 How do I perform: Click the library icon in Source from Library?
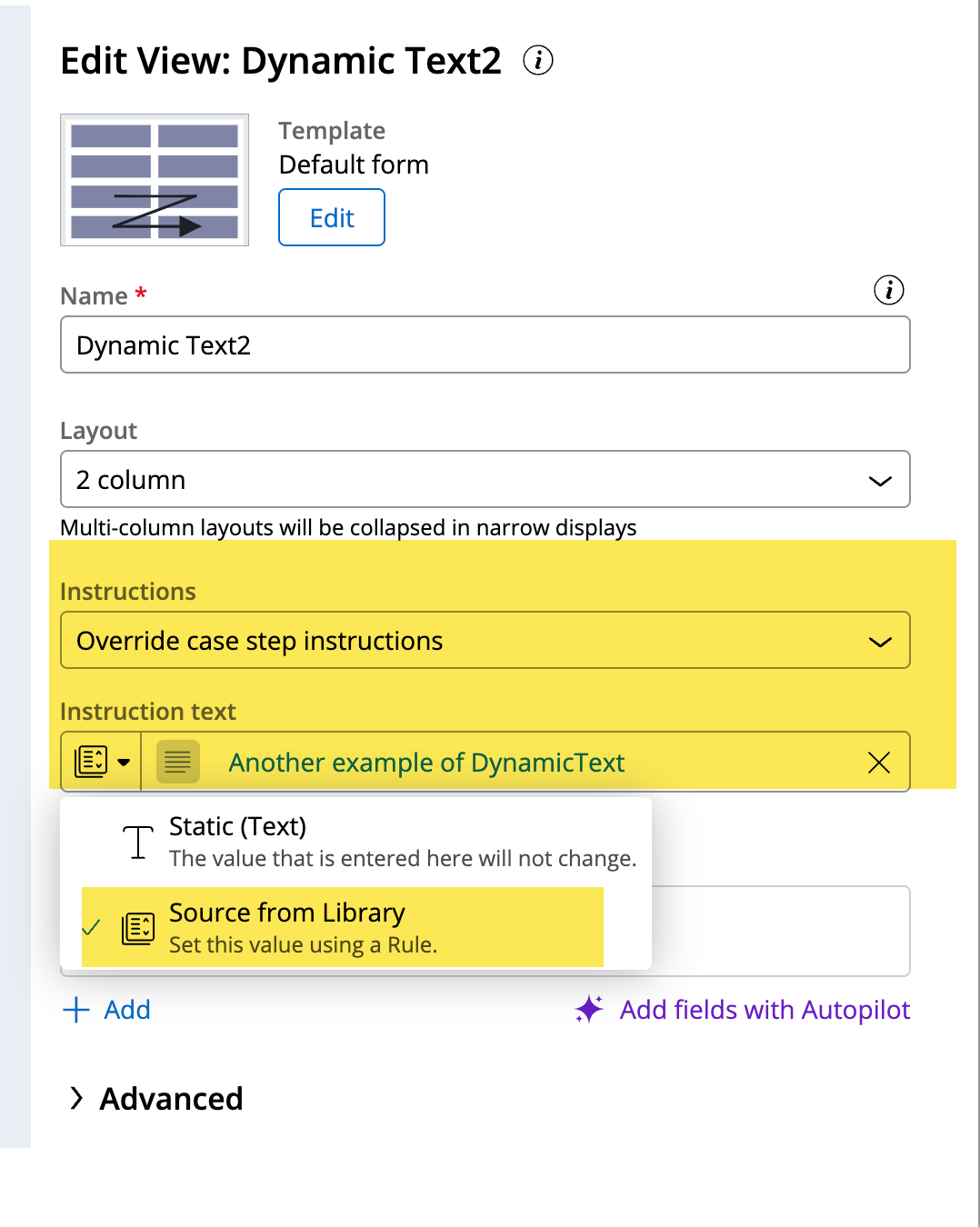(x=138, y=928)
